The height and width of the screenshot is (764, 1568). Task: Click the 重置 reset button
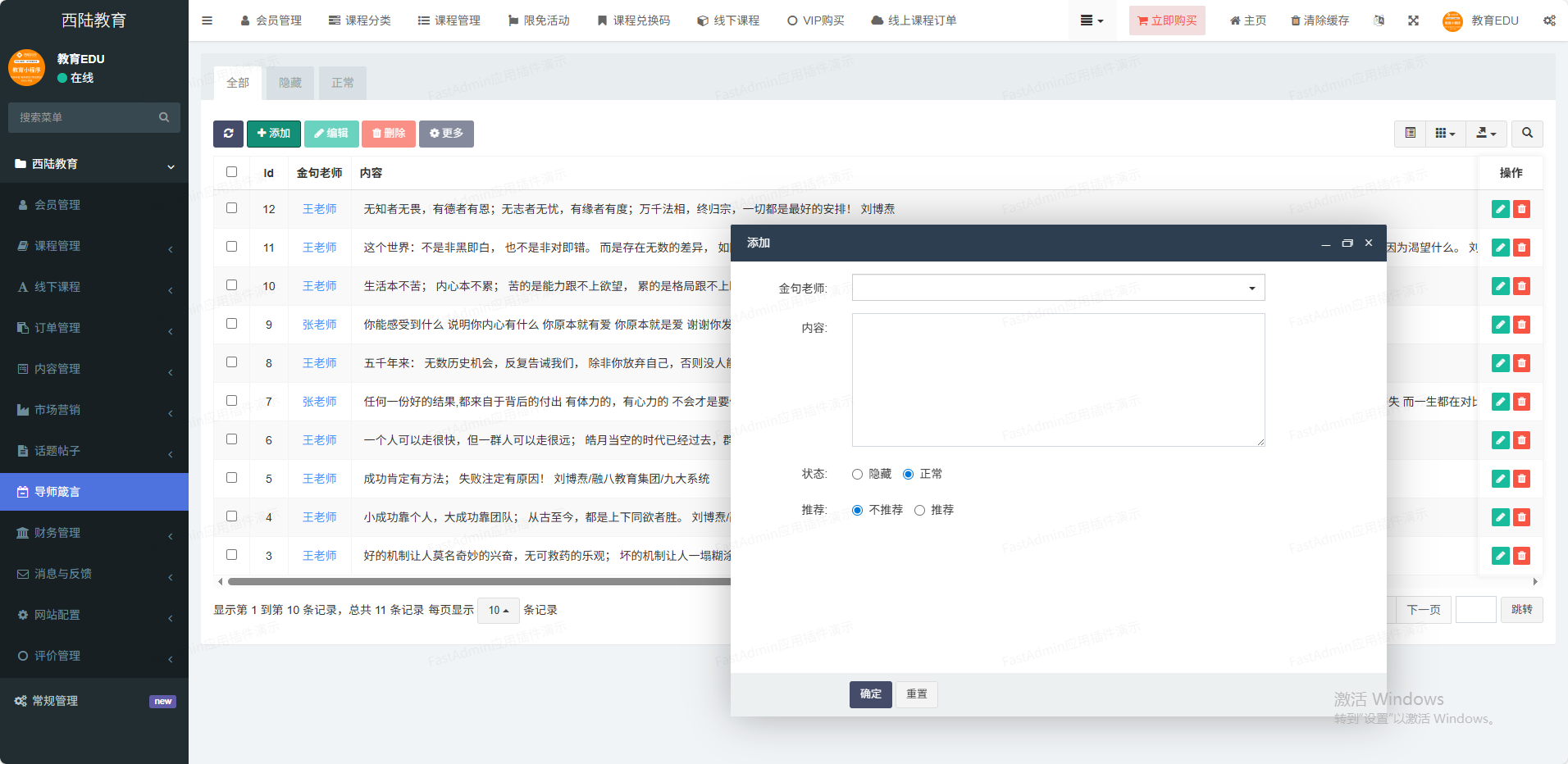(916, 694)
